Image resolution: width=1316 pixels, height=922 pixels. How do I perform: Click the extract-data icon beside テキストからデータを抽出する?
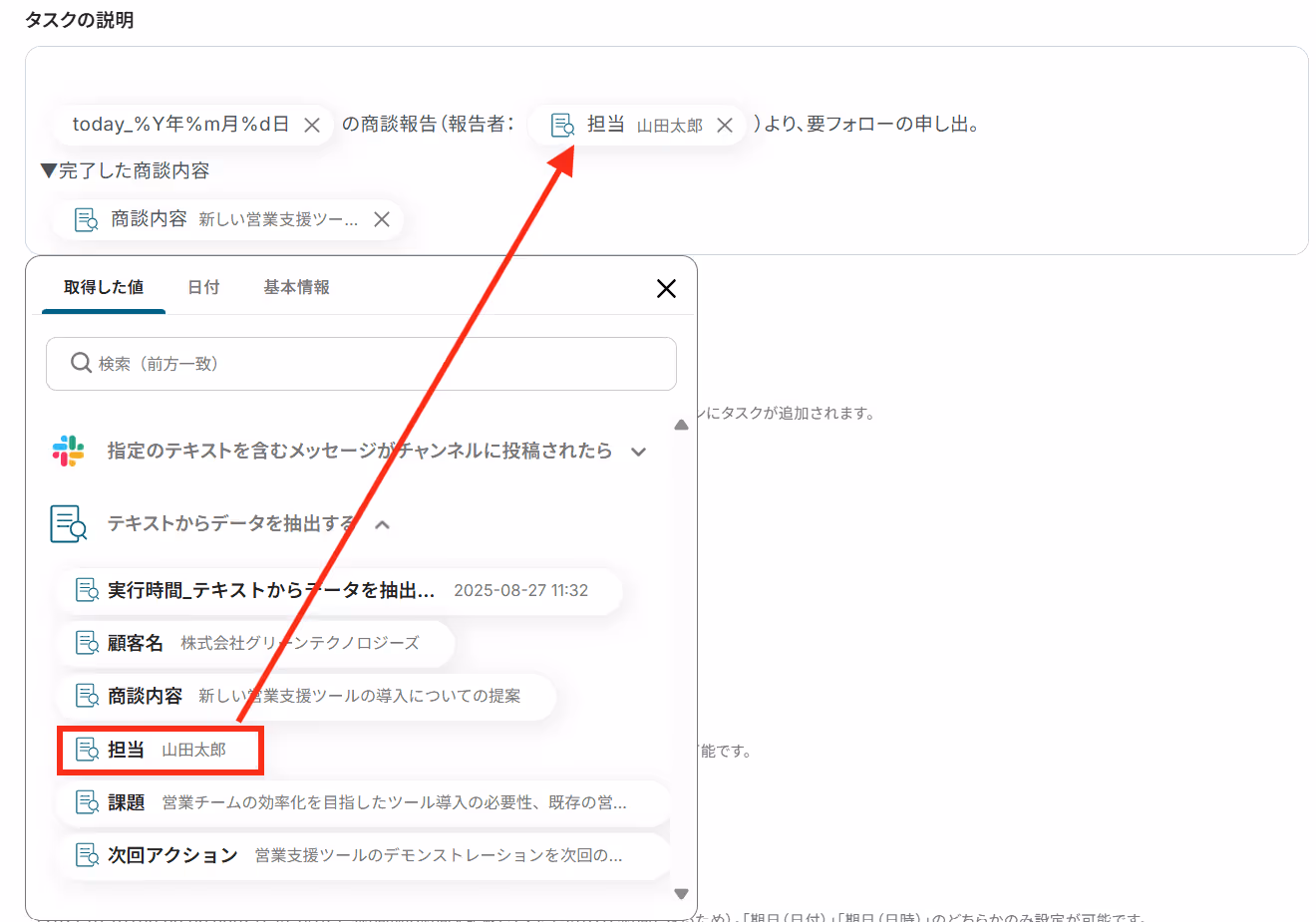68,523
